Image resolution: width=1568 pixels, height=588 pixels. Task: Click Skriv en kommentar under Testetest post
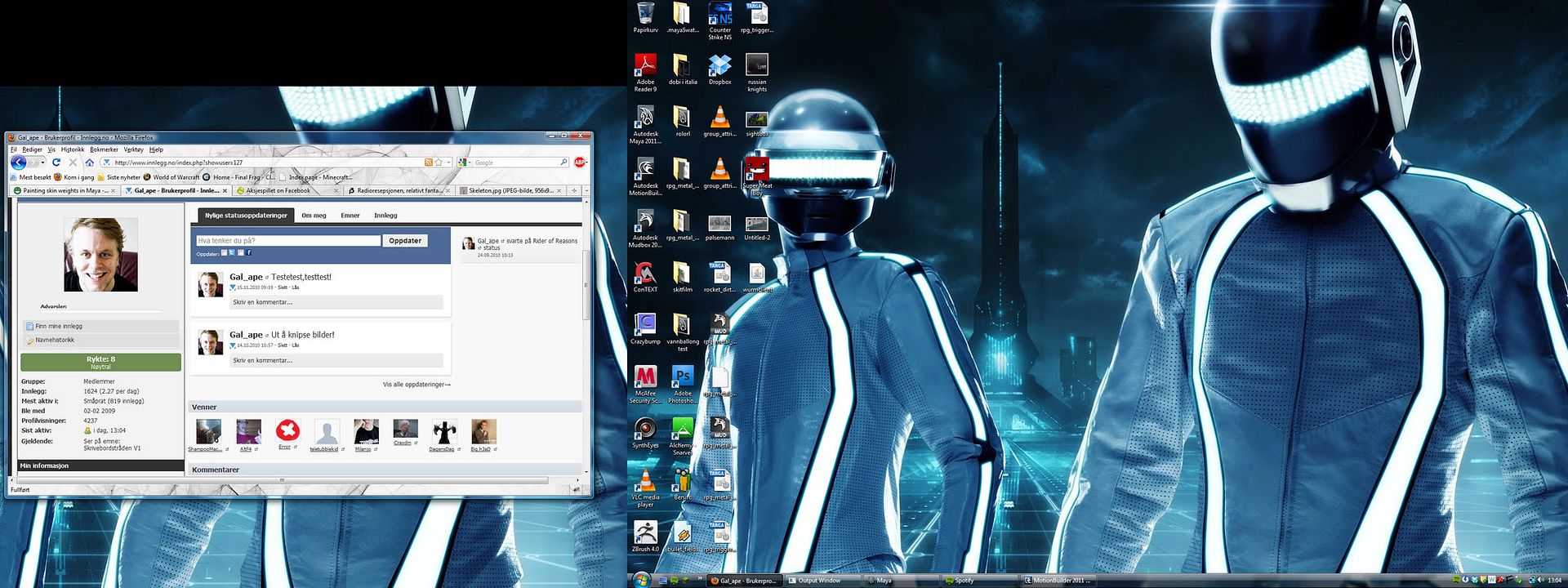click(336, 302)
